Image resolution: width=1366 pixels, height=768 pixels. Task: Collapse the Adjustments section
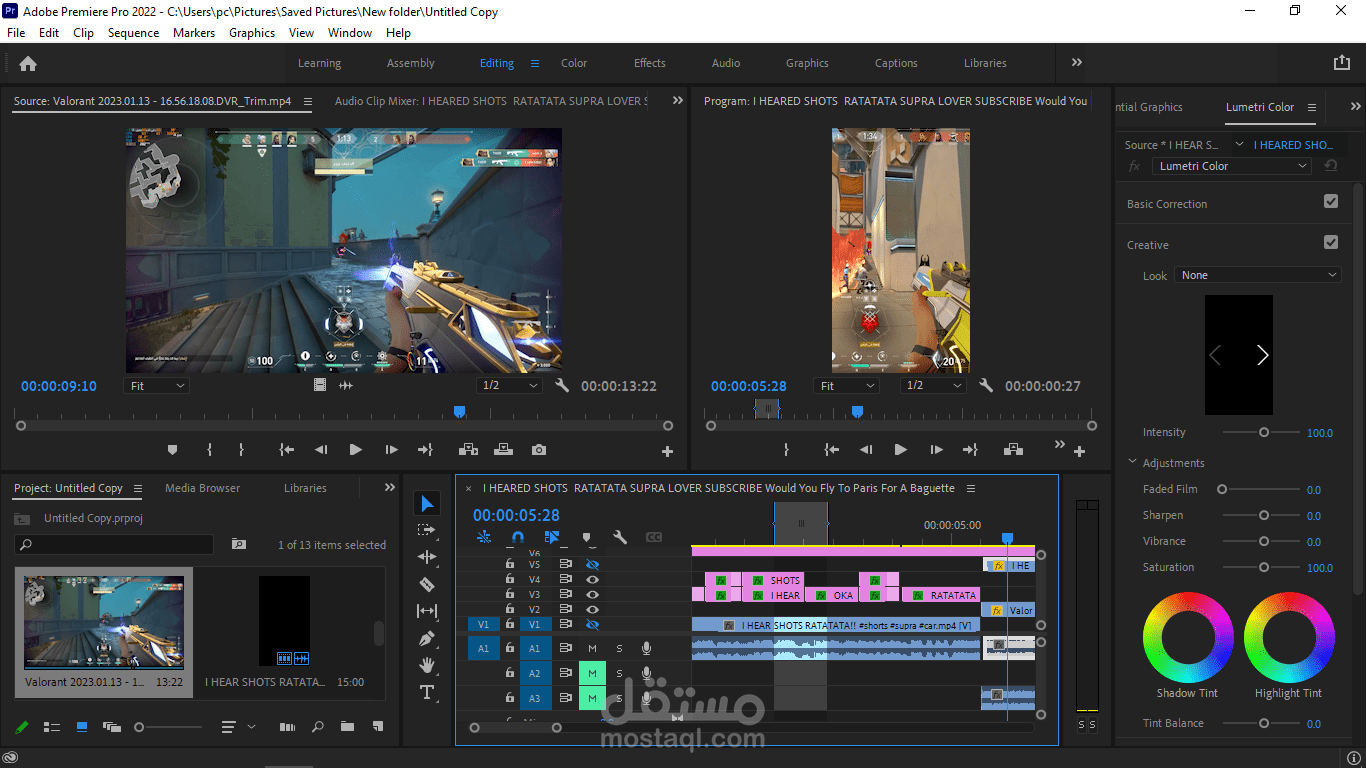pyautogui.click(x=1133, y=462)
